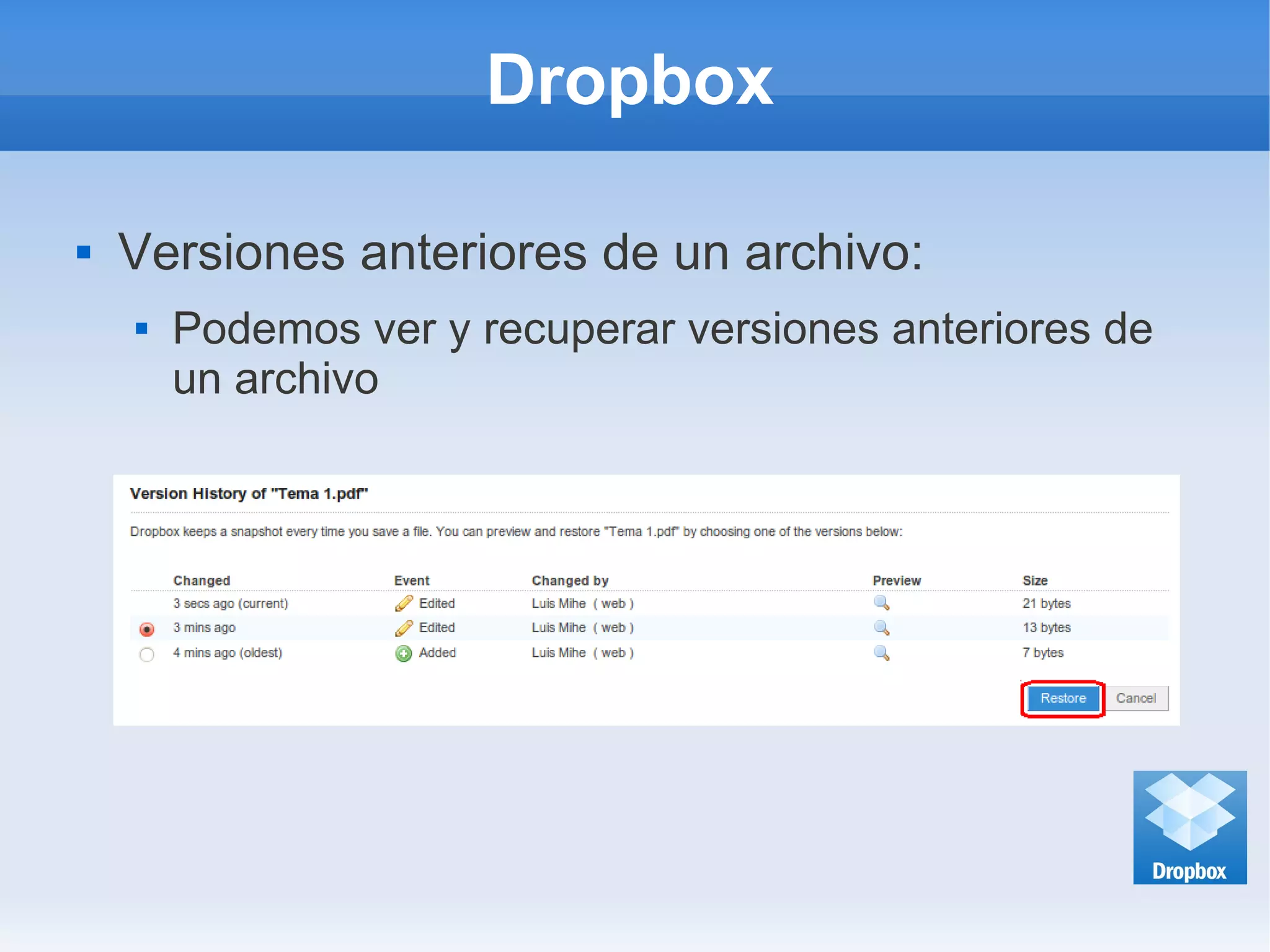Viewport: 1270px width, 952px height.
Task: Click the '3 mins ago' text
Action: tap(204, 628)
